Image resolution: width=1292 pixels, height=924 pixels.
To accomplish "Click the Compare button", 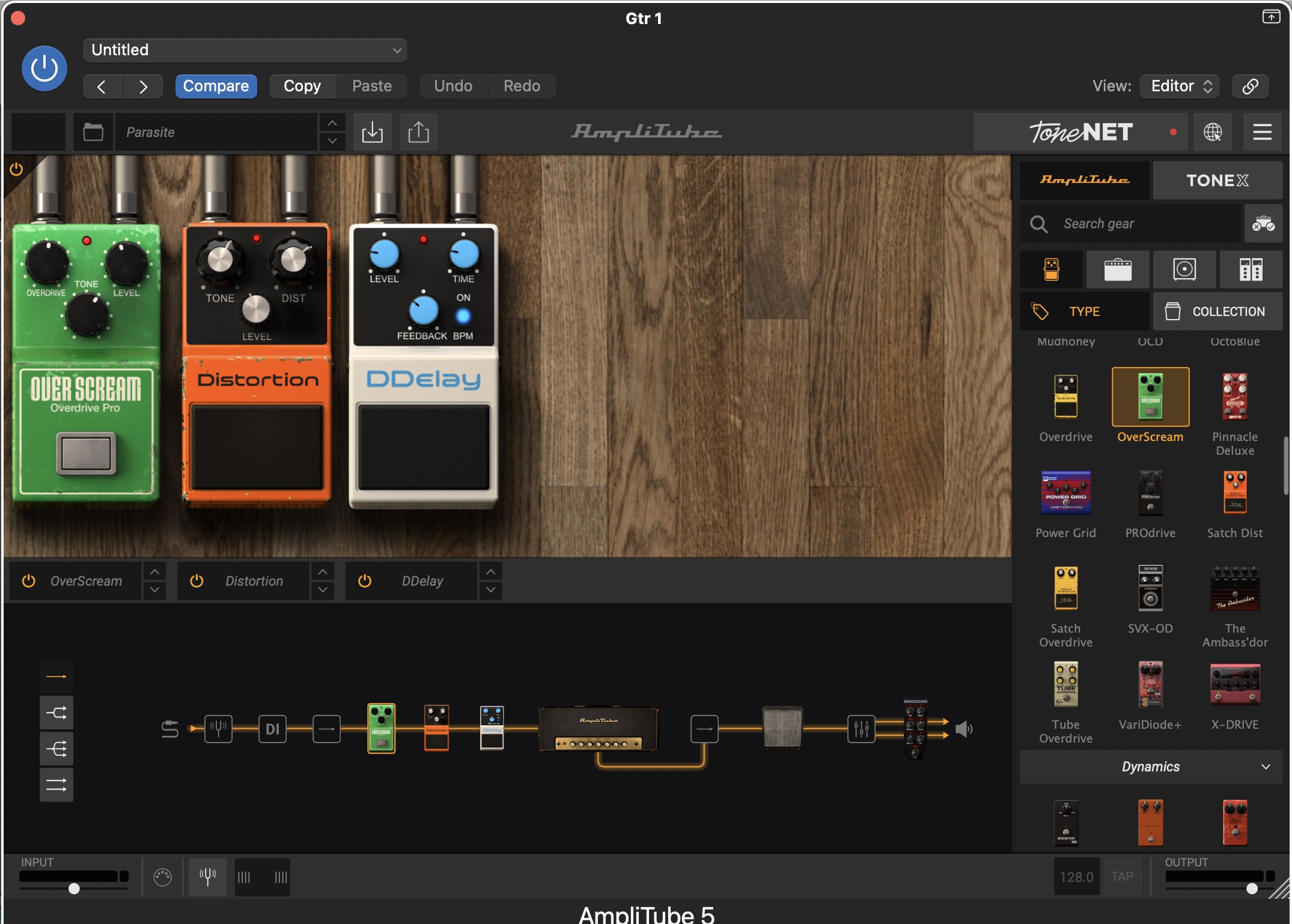I will (x=216, y=86).
